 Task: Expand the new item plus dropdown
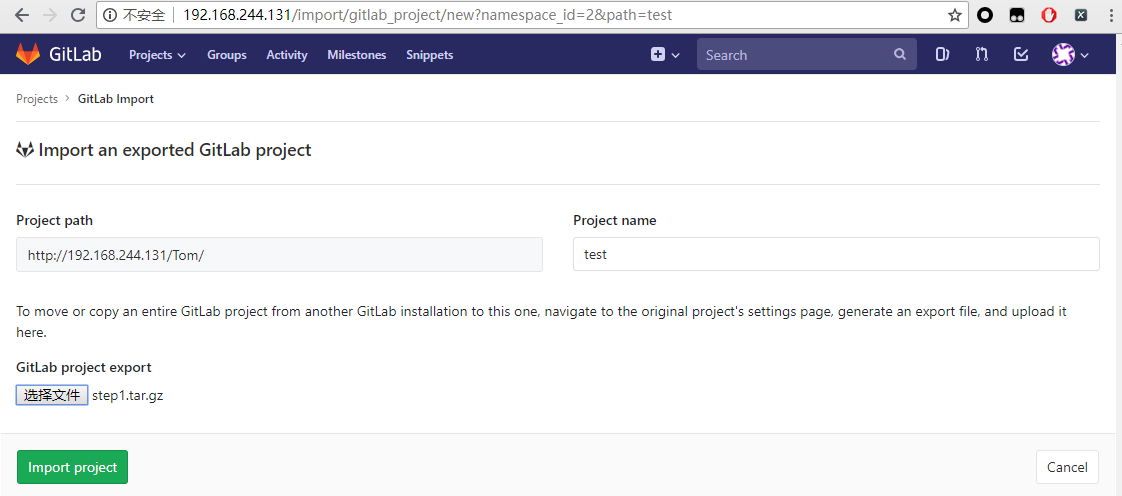tap(665, 54)
